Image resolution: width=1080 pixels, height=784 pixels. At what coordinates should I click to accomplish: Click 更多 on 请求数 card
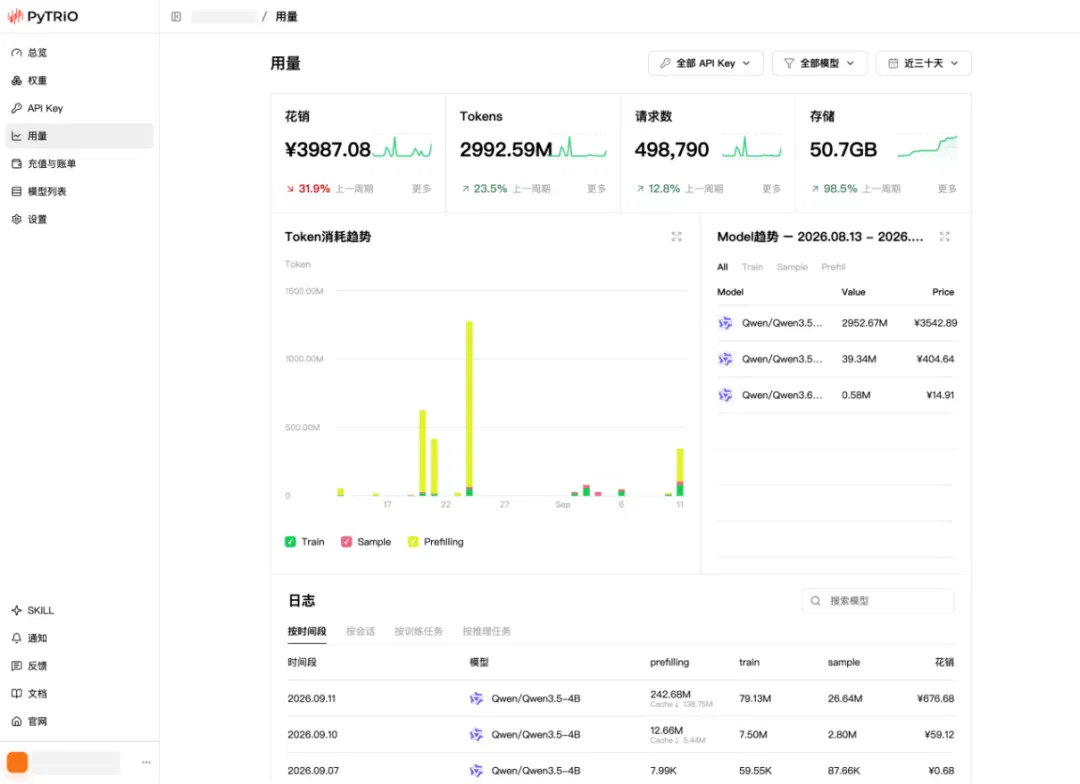pyautogui.click(x=771, y=188)
